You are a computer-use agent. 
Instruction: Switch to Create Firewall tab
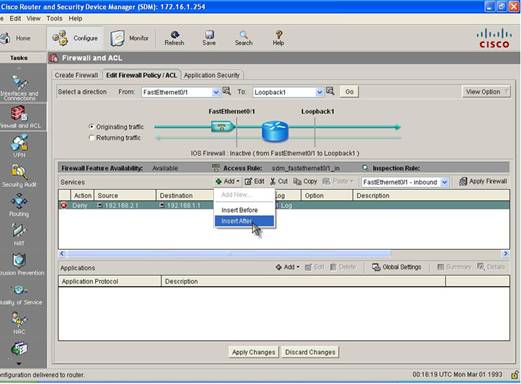[76, 75]
